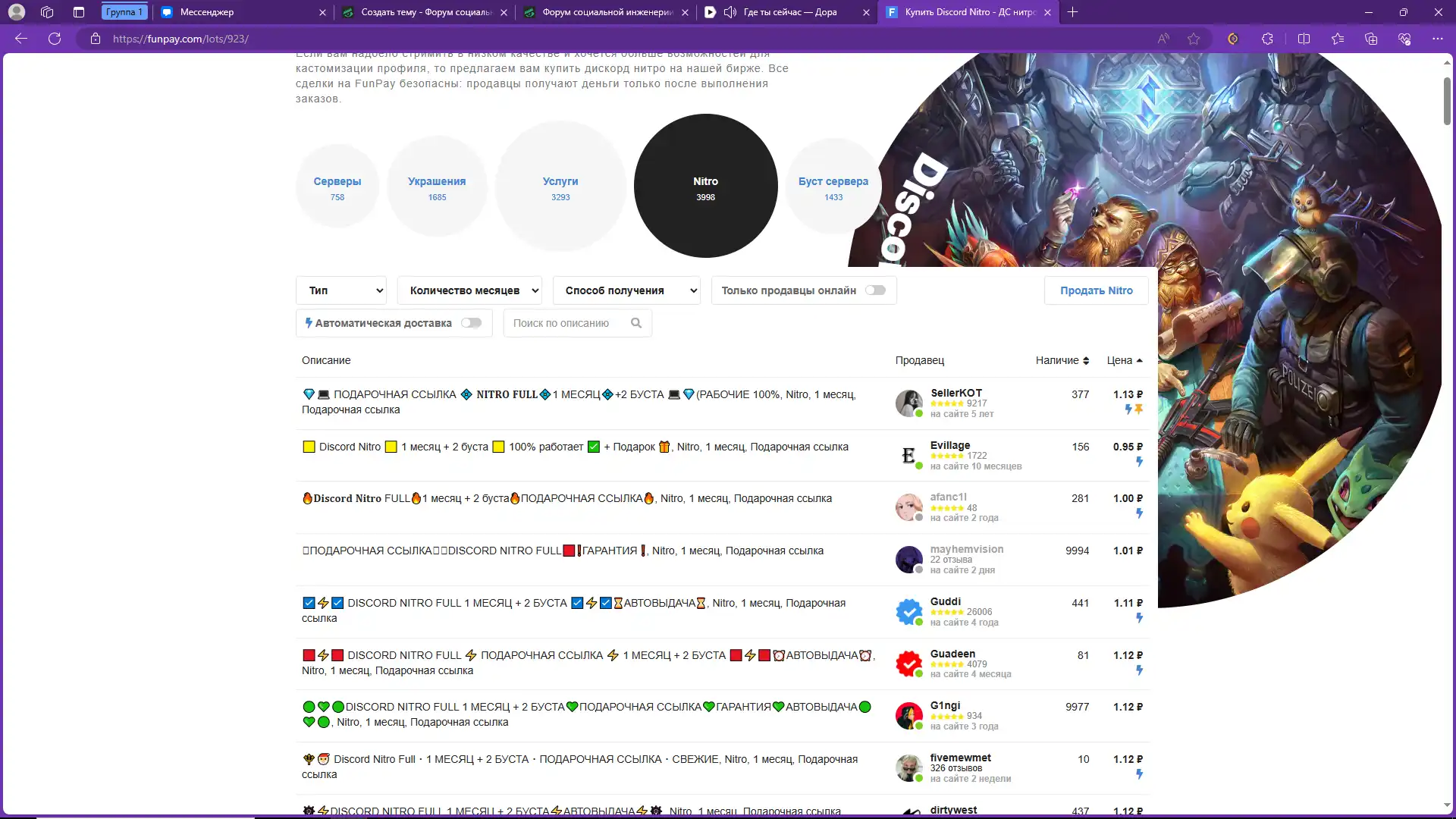
Task: Click the search magnifier icon in description search
Action: 636,323
